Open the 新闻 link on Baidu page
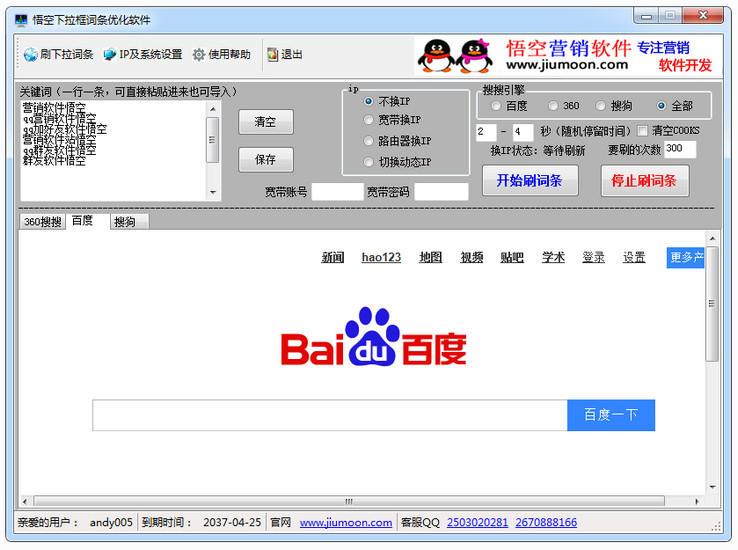 point(333,257)
